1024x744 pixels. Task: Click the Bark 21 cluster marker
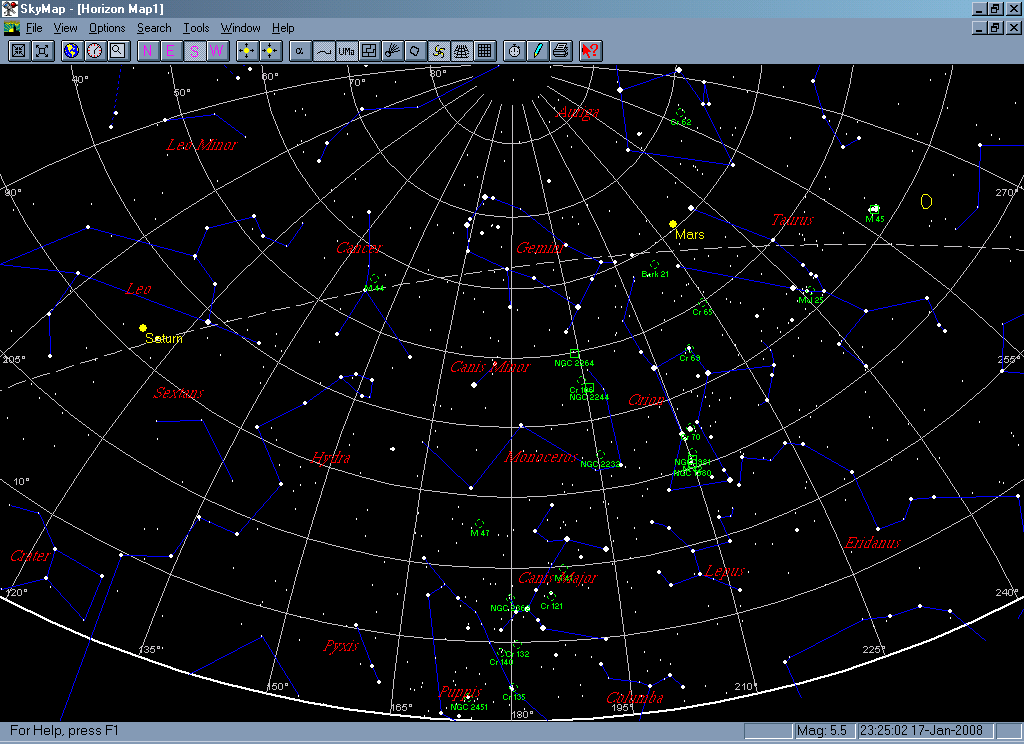tap(654, 265)
